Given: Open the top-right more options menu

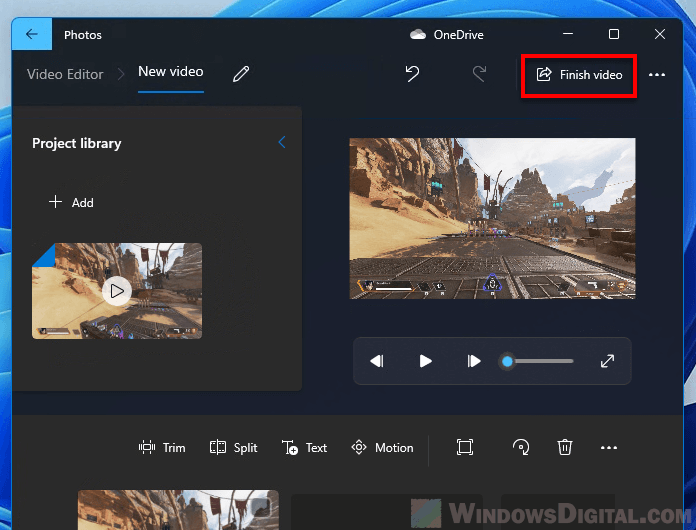Looking at the screenshot, I should tap(656, 75).
